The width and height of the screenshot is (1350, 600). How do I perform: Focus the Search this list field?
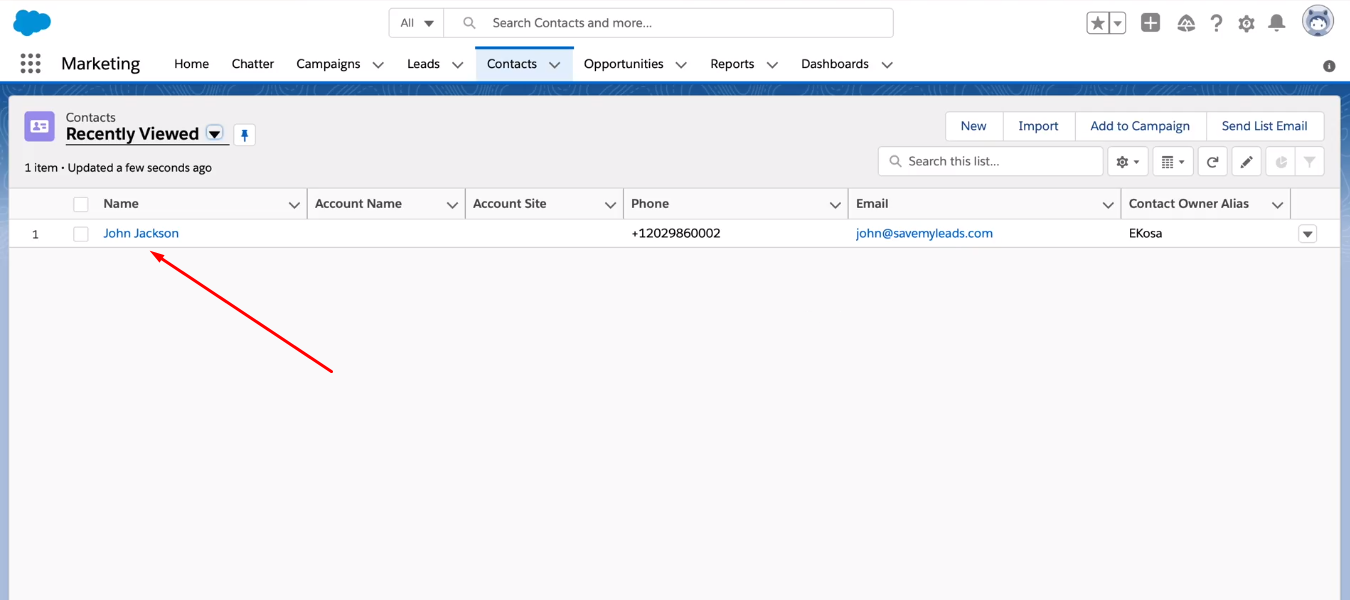tap(990, 162)
